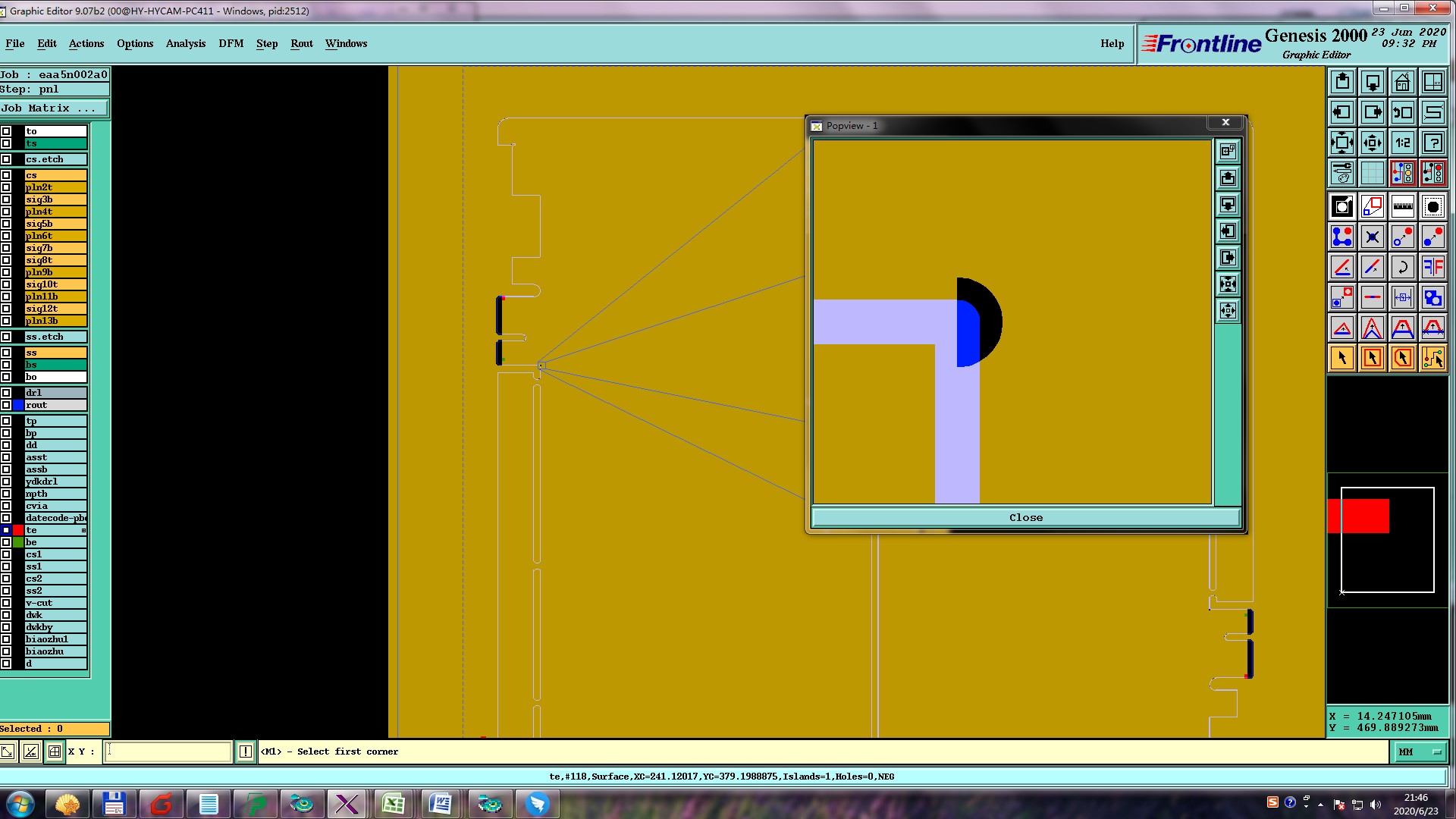Click the overlapping blue shapes icon
The width and height of the screenshot is (1456, 819).
point(1433,297)
